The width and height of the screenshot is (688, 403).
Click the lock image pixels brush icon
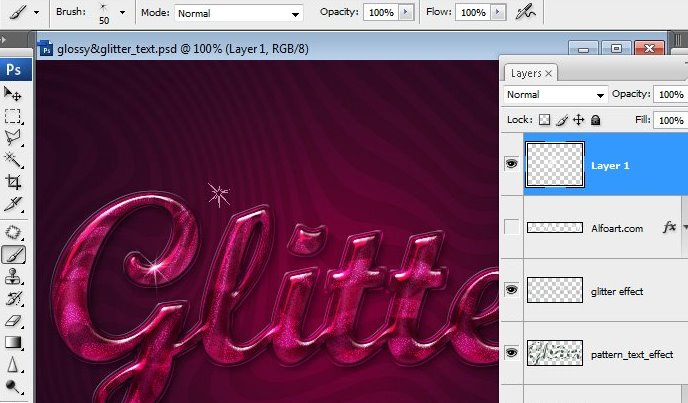click(562, 120)
